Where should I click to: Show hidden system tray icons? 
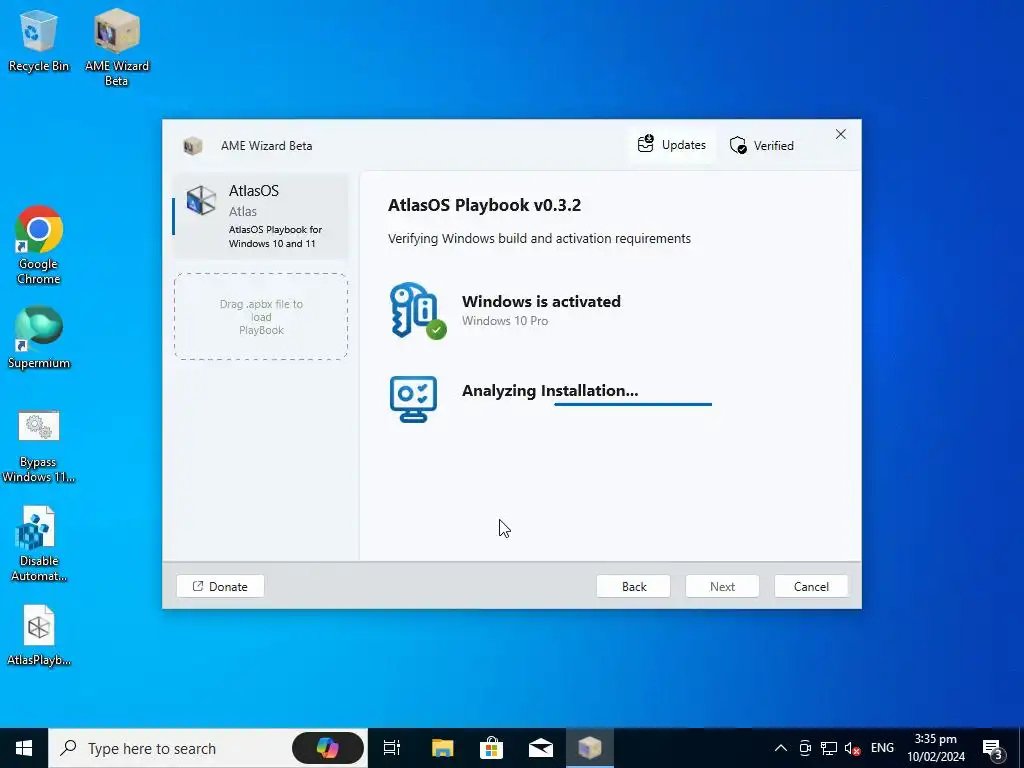point(780,748)
